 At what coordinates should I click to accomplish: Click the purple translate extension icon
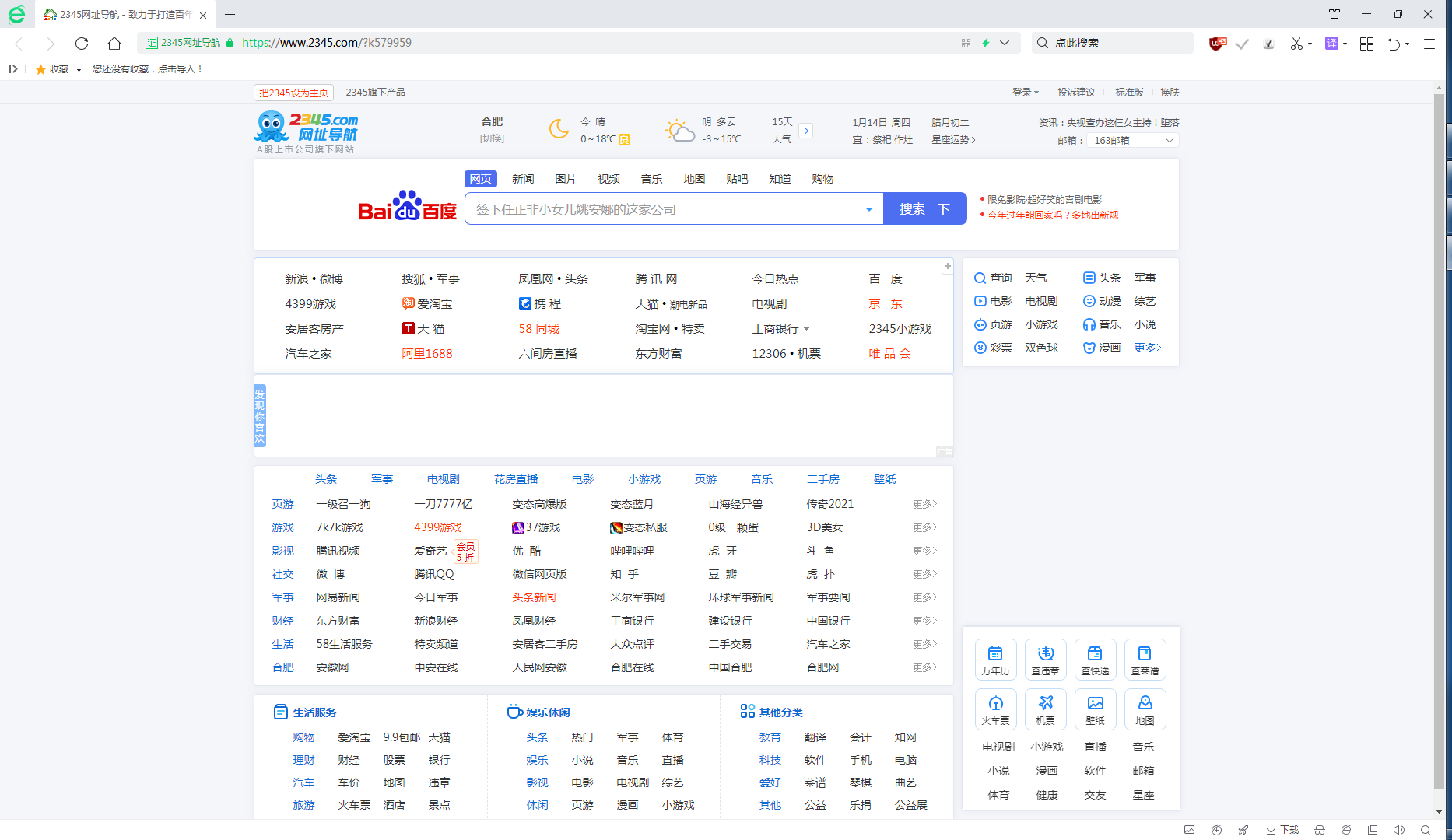coord(1331,44)
